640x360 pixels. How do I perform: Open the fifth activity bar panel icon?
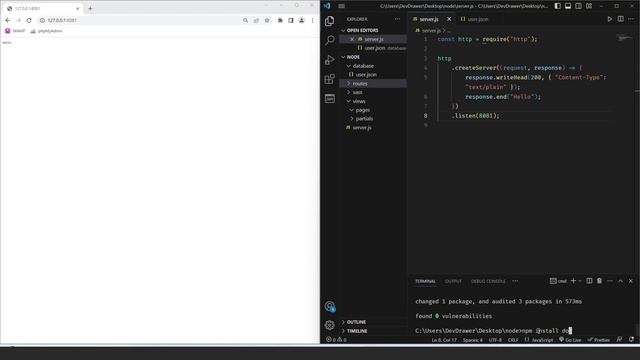pos(329,98)
